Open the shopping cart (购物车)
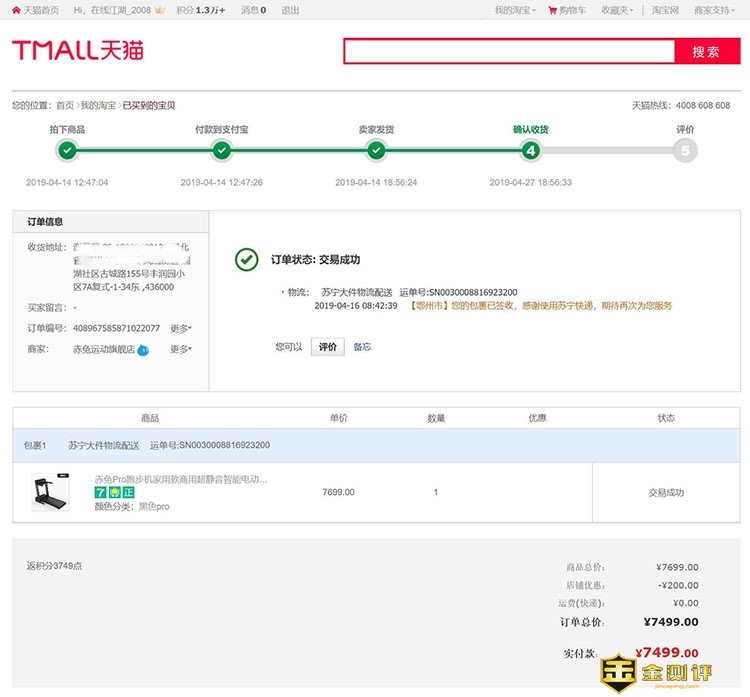Image resolution: width=750 pixels, height=697 pixels. pyautogui.click(x=567, y=10)
